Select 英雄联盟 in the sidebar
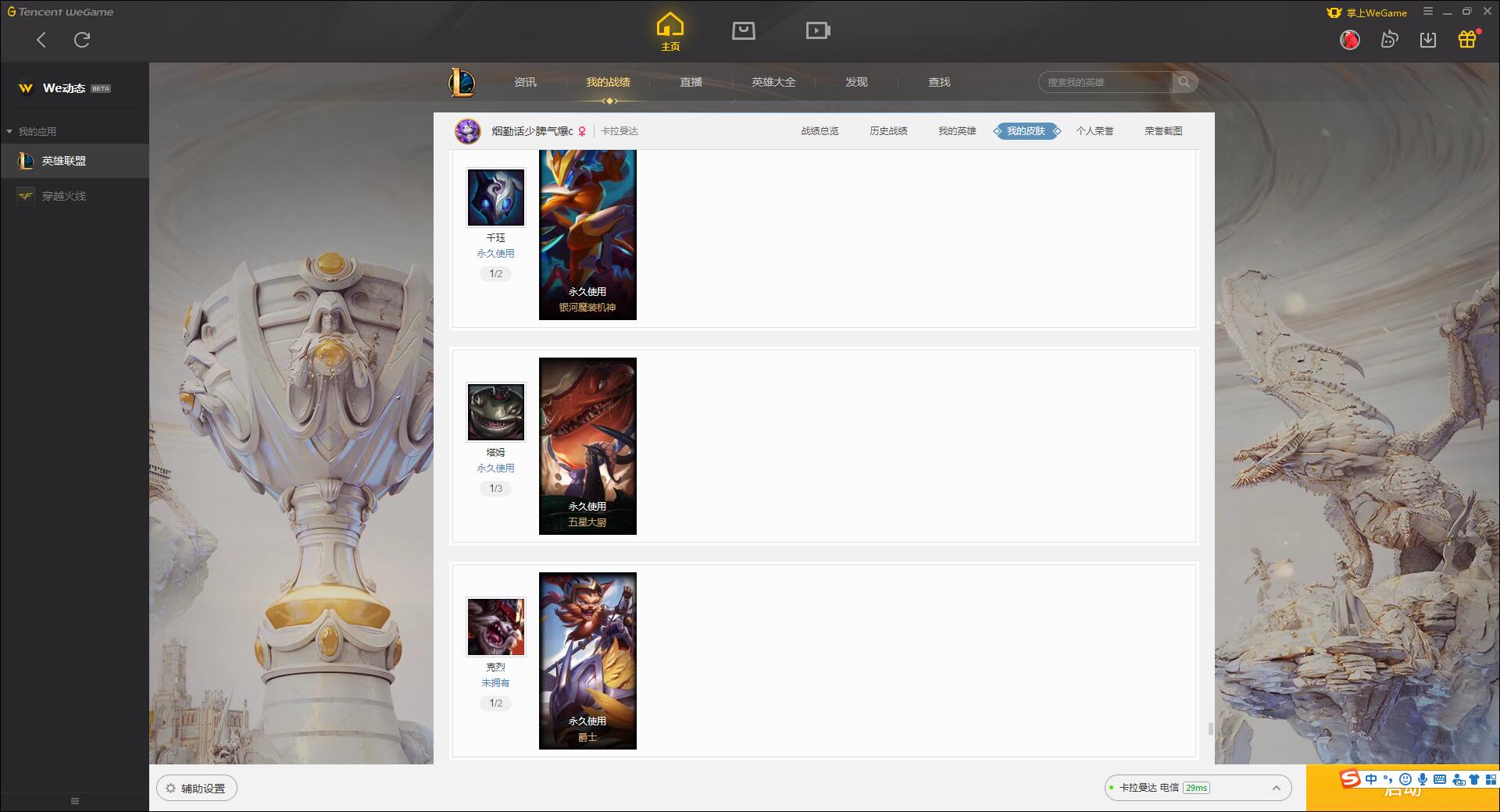1500x812 pixels. (x=74, y=161)
